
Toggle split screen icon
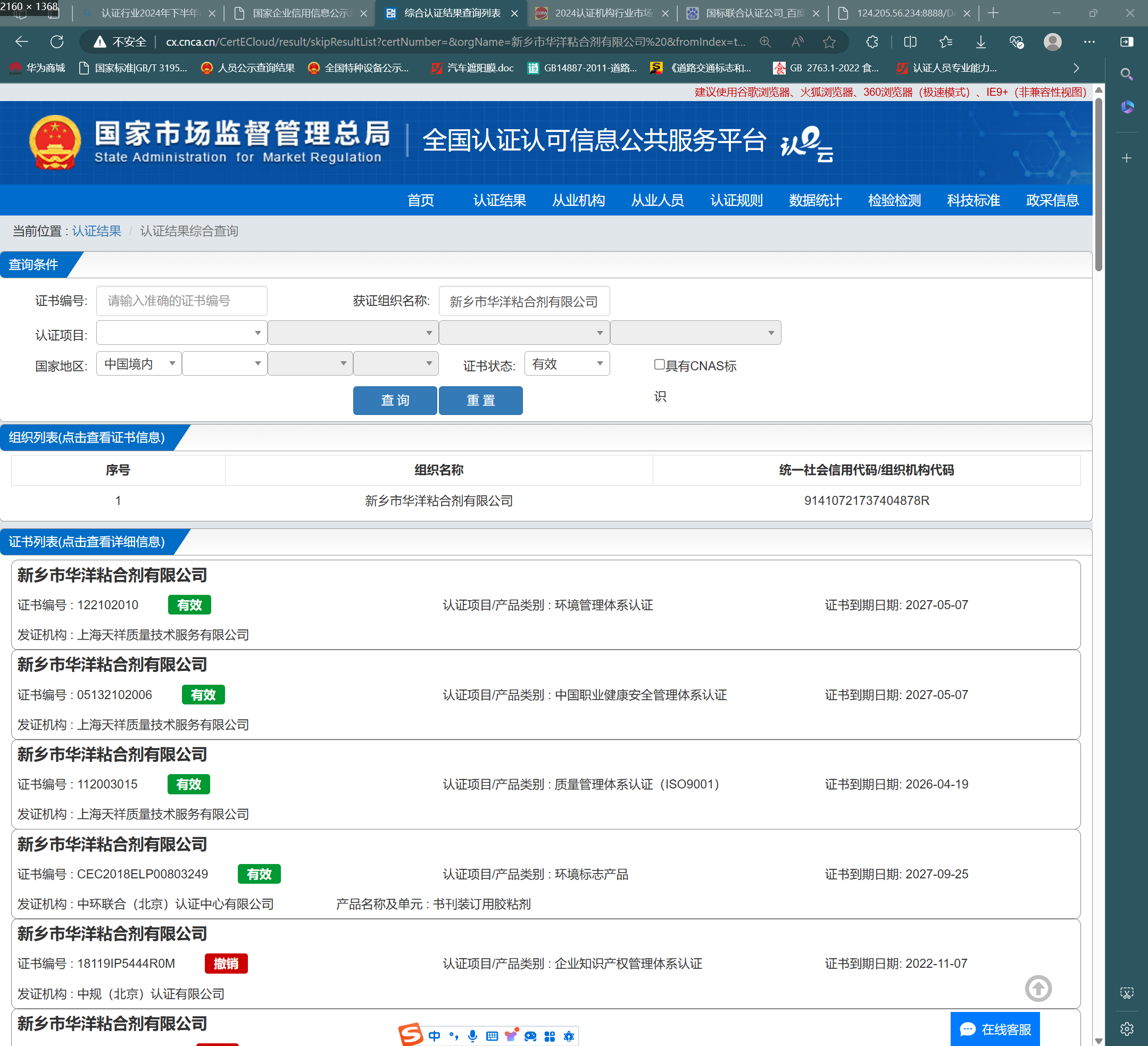(910, 41)
